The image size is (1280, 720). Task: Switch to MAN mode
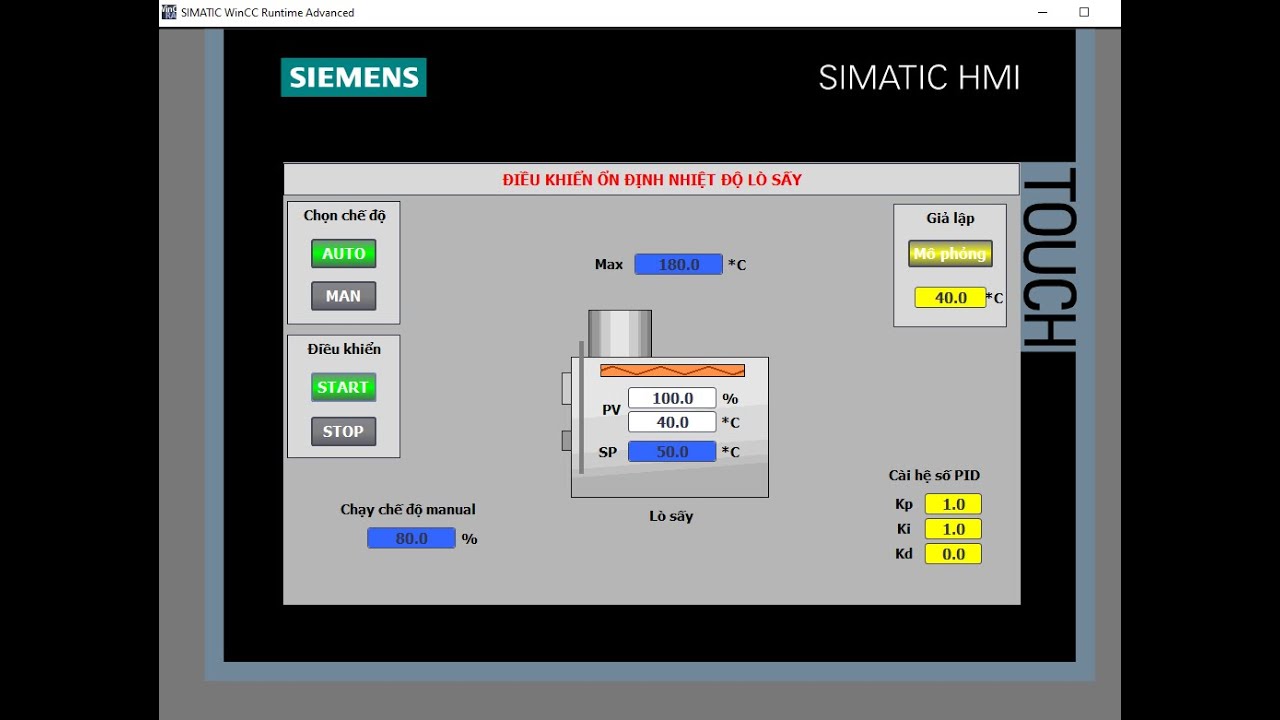coord(343,296)
